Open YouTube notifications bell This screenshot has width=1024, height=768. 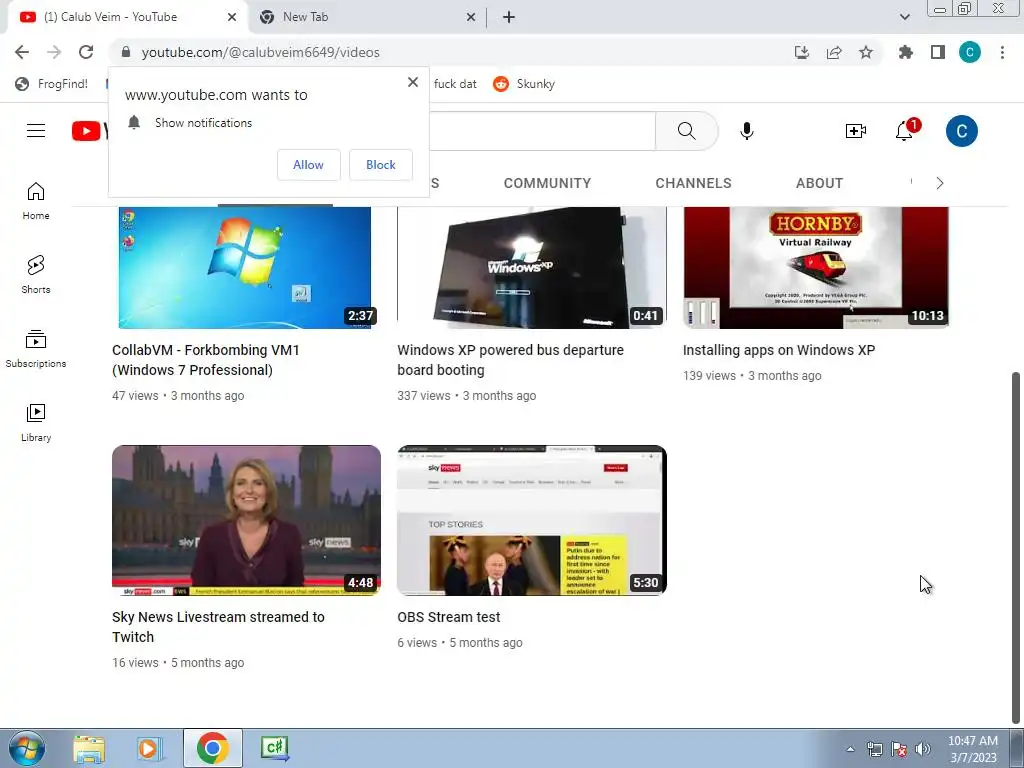click(906, 129)
